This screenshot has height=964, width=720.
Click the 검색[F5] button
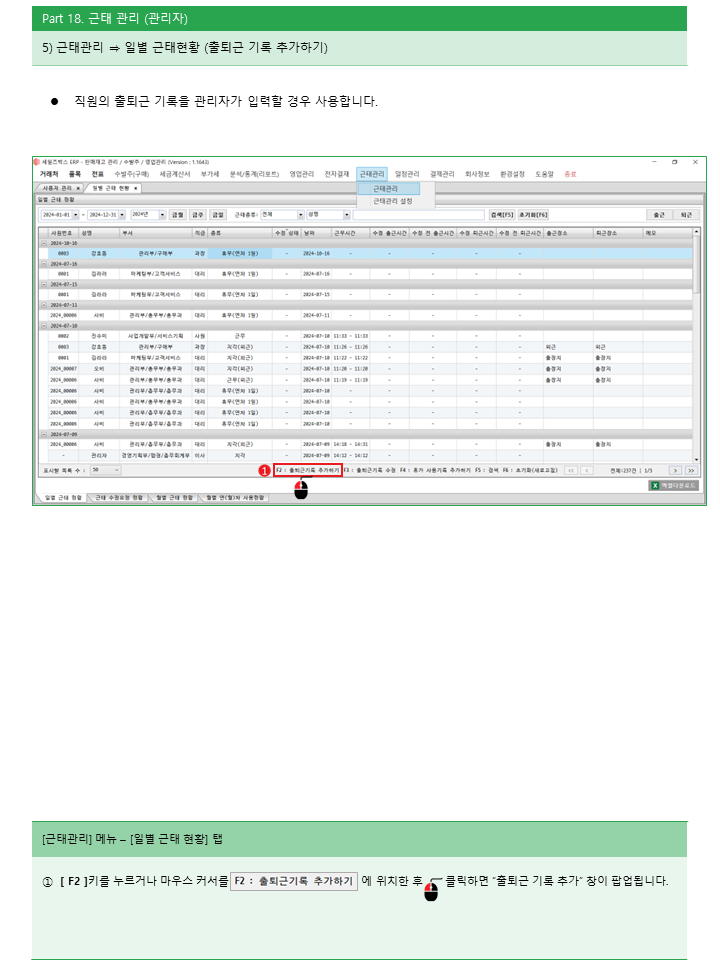(502, 215)
